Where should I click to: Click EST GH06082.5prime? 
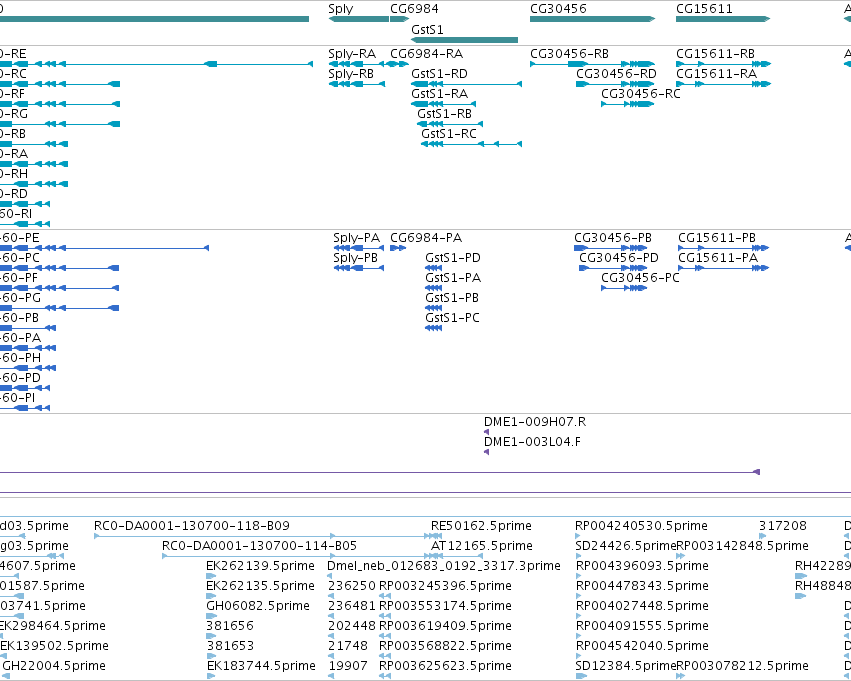[258, 606]
